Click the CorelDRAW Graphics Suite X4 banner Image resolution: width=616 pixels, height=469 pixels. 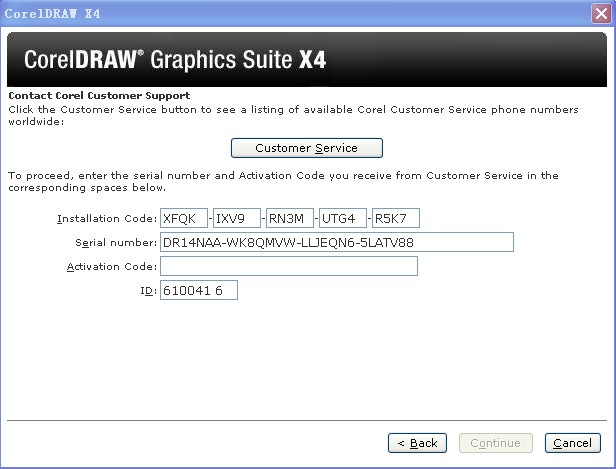[175, 60]
